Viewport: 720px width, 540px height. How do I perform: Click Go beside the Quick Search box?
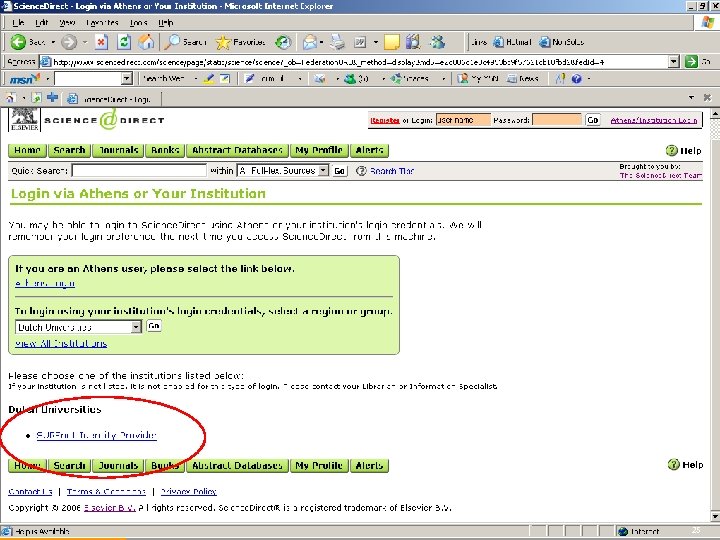pos(339,171)
